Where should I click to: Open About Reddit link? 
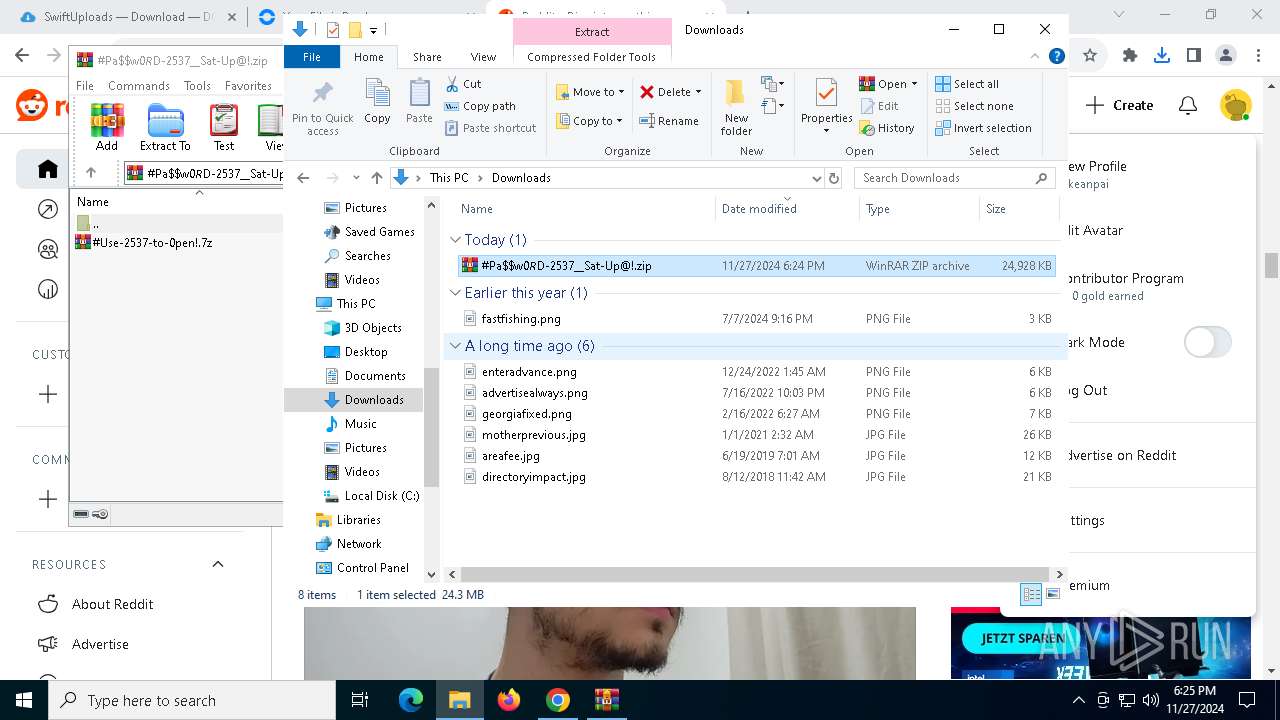tap(112, 604)
